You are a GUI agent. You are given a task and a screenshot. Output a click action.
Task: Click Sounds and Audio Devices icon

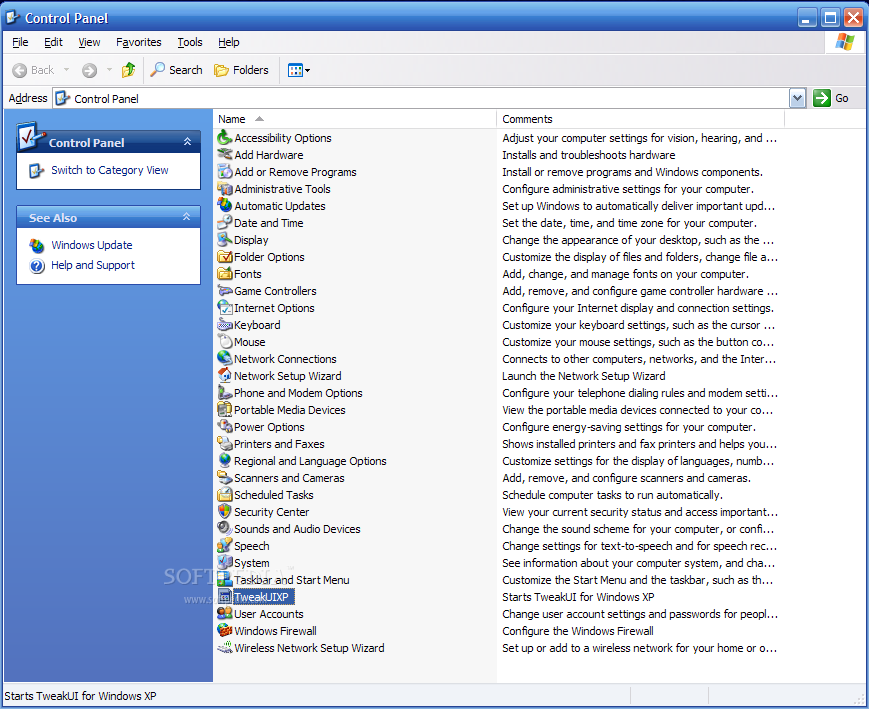pyautogui.click(x=224, y=529)
